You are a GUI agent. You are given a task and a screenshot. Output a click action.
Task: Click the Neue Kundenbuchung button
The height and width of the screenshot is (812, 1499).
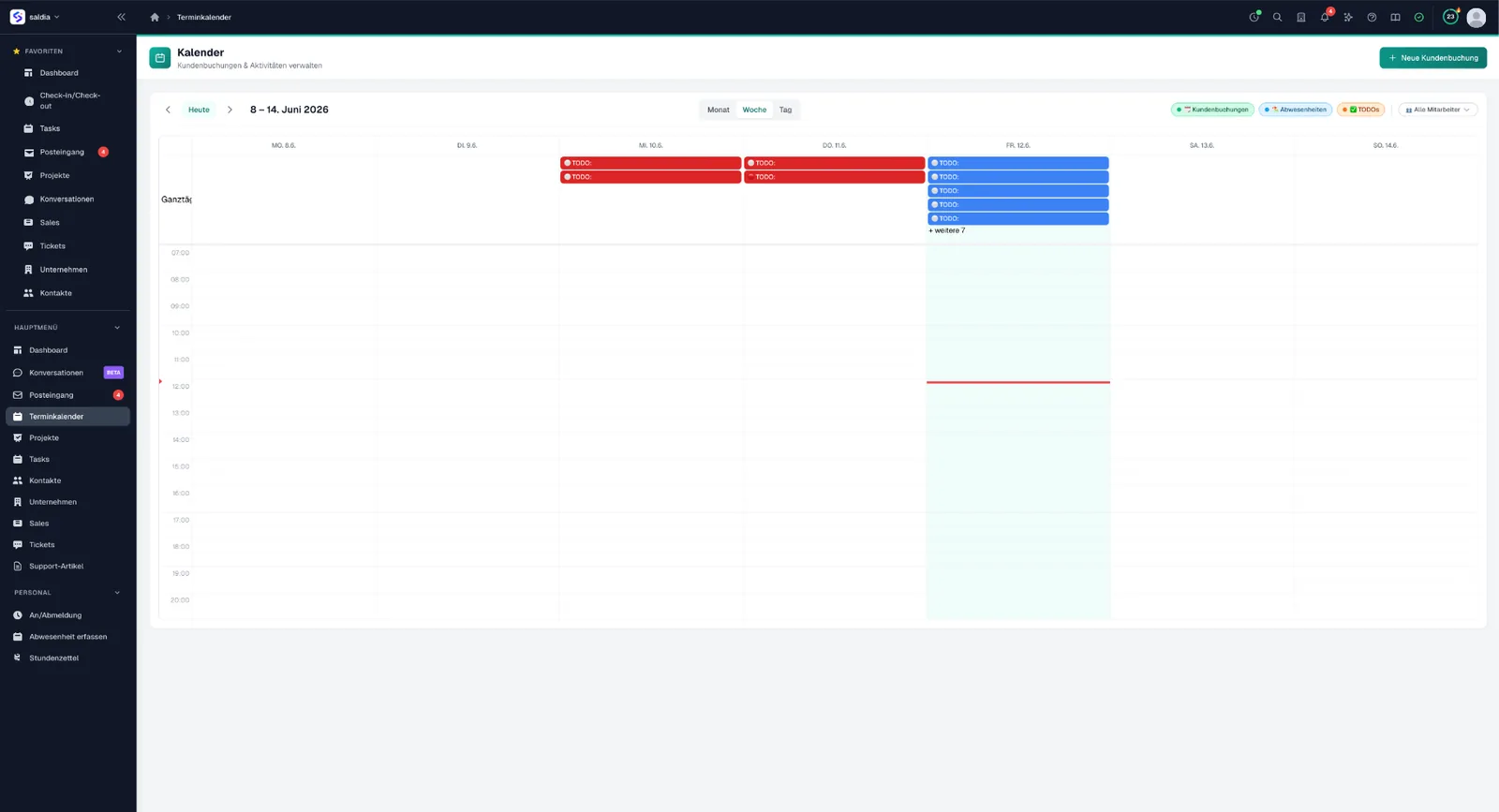pos(1432,58)
